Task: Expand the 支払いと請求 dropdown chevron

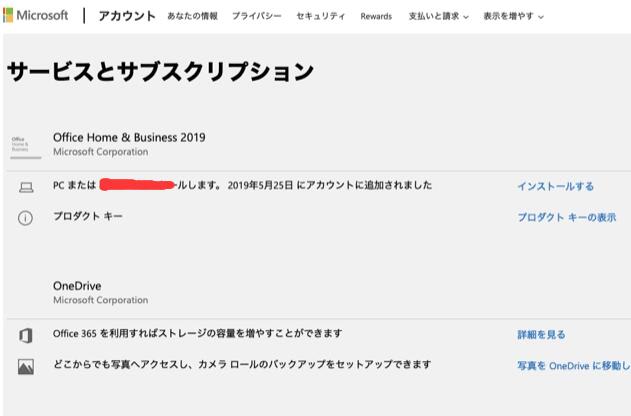Action: click(x=466, y=17)
